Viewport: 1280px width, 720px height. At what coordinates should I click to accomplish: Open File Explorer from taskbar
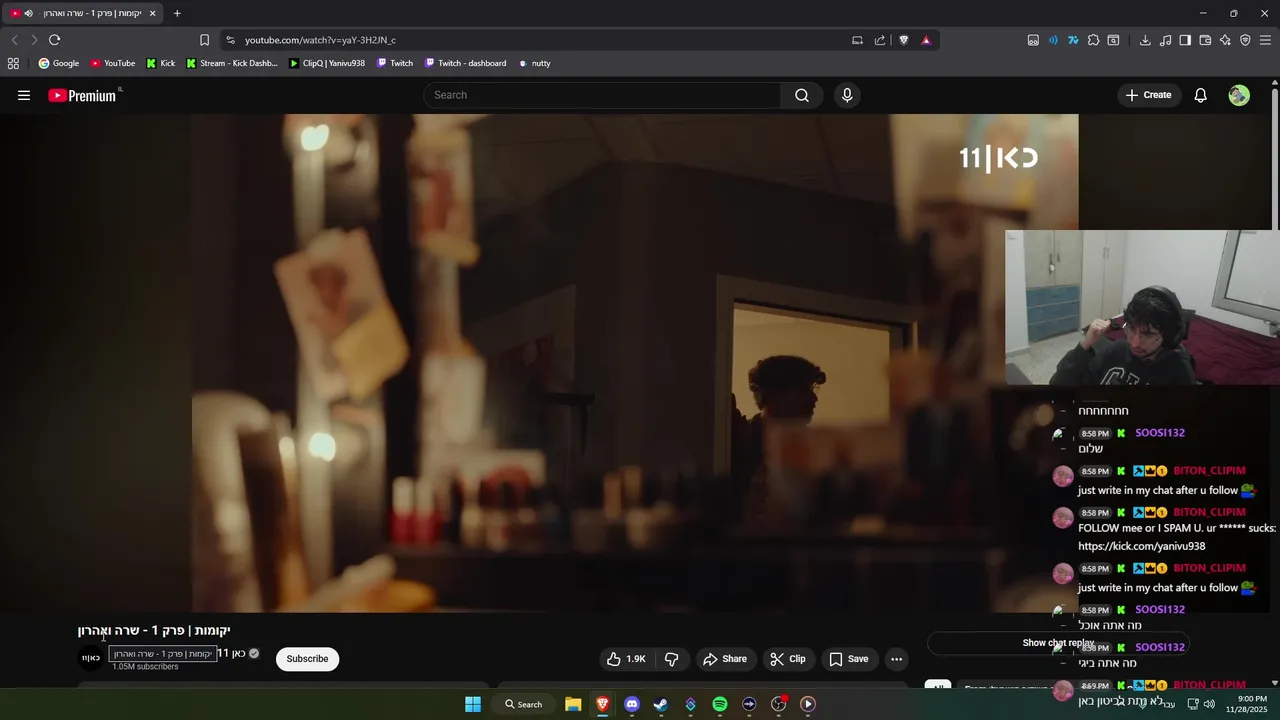(573, 704)
